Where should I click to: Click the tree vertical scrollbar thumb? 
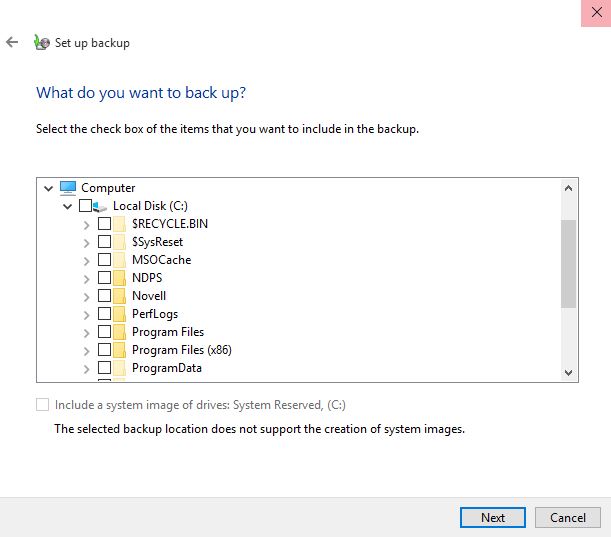568,264
